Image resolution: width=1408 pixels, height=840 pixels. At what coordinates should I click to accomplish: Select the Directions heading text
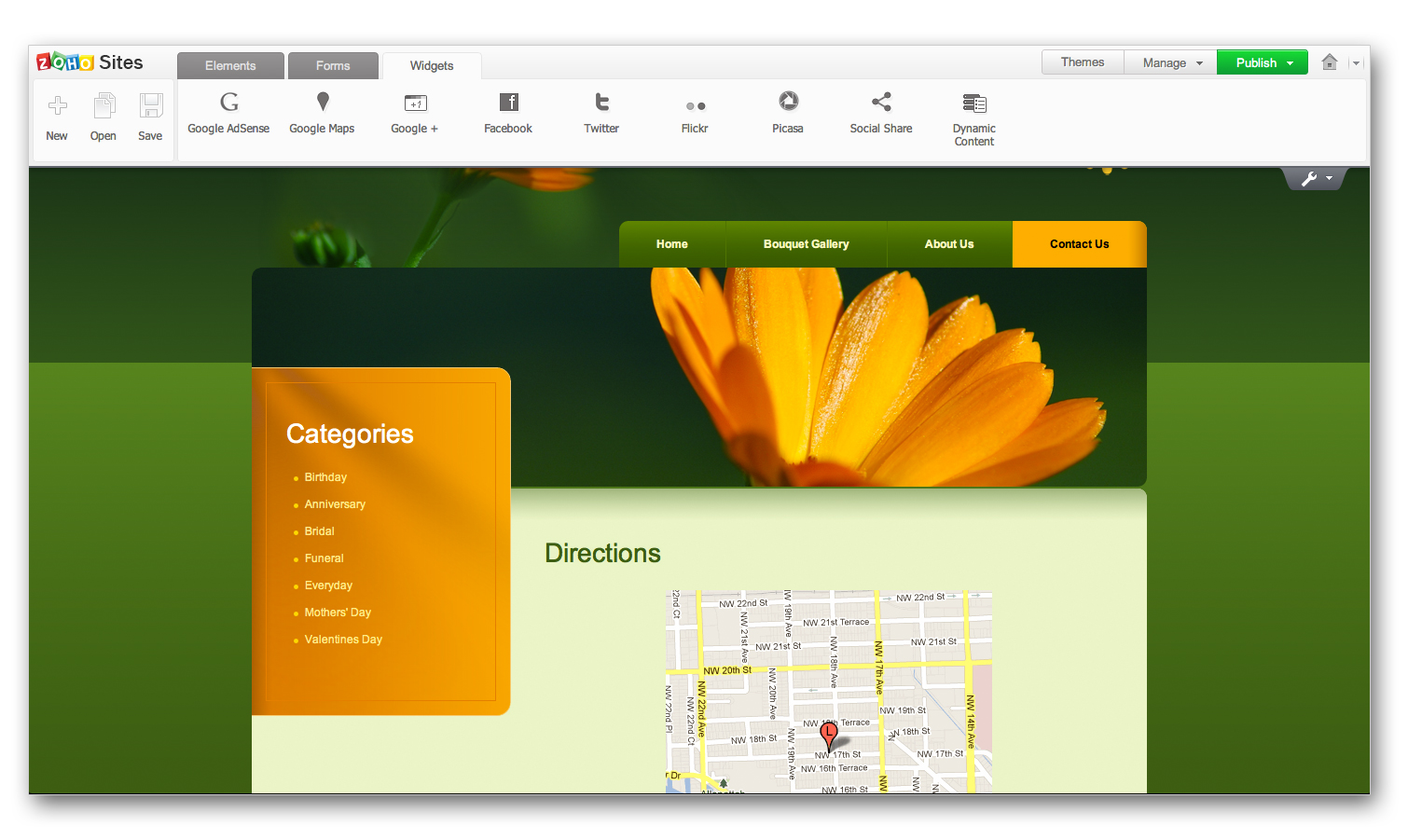tap(602, 553)
